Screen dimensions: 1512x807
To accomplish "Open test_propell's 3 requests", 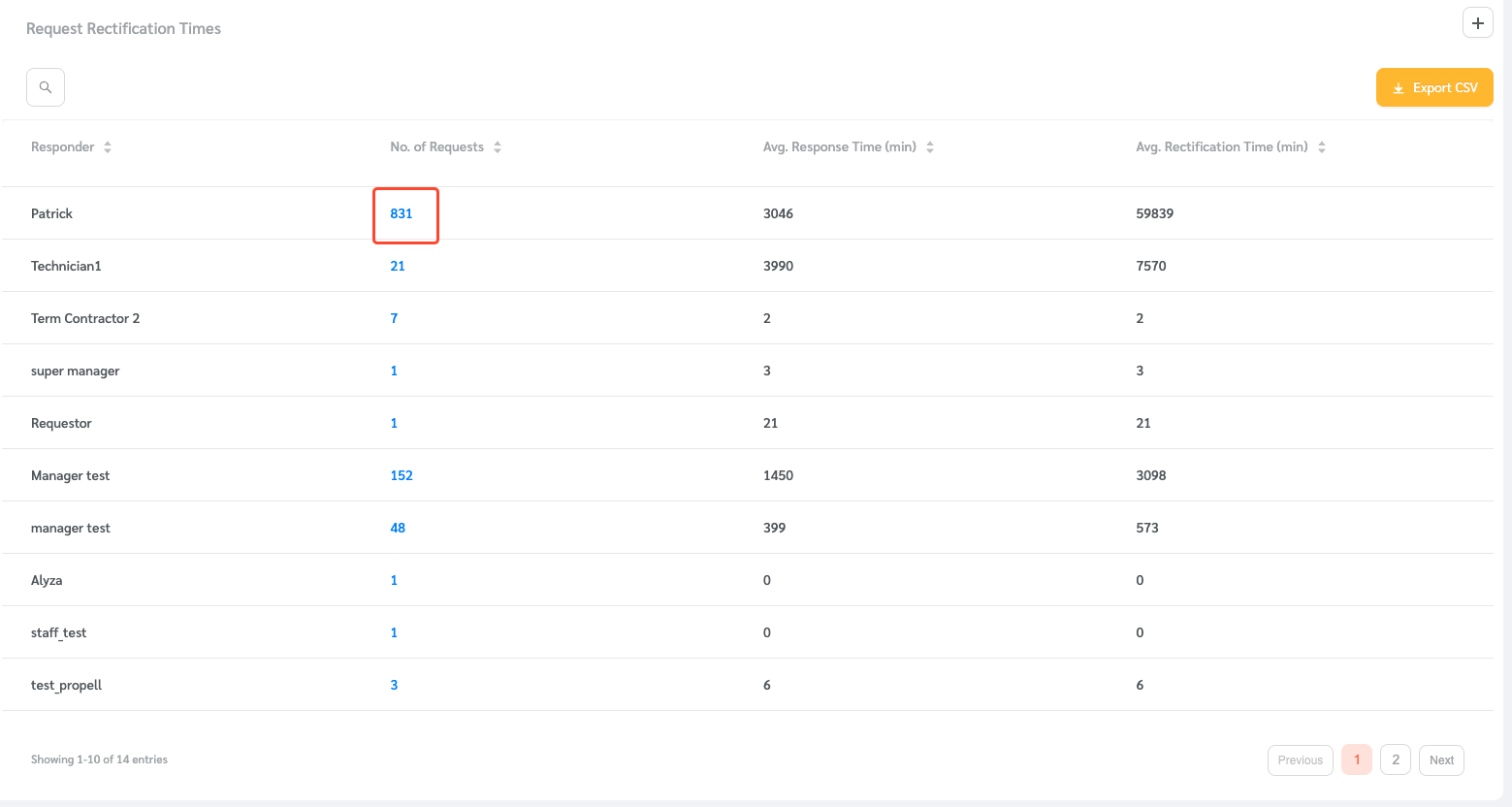I will tap(394, 685).
